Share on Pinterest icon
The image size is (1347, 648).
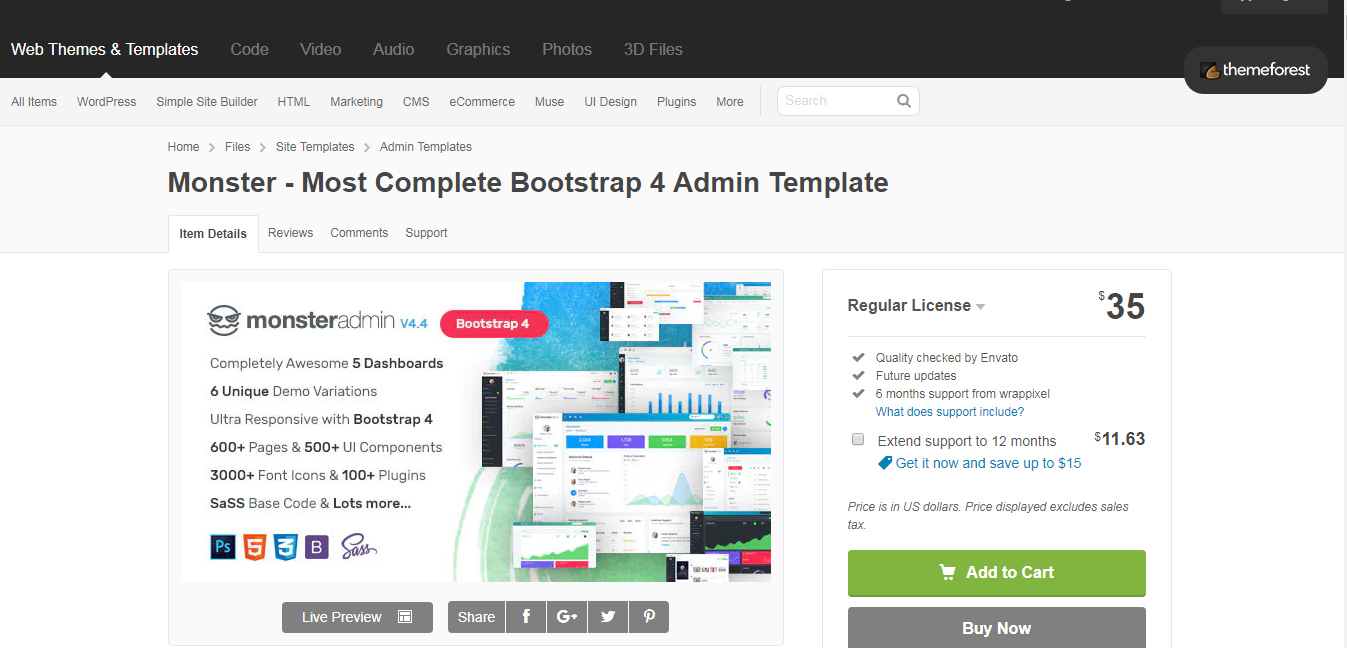tap(649, 617)
